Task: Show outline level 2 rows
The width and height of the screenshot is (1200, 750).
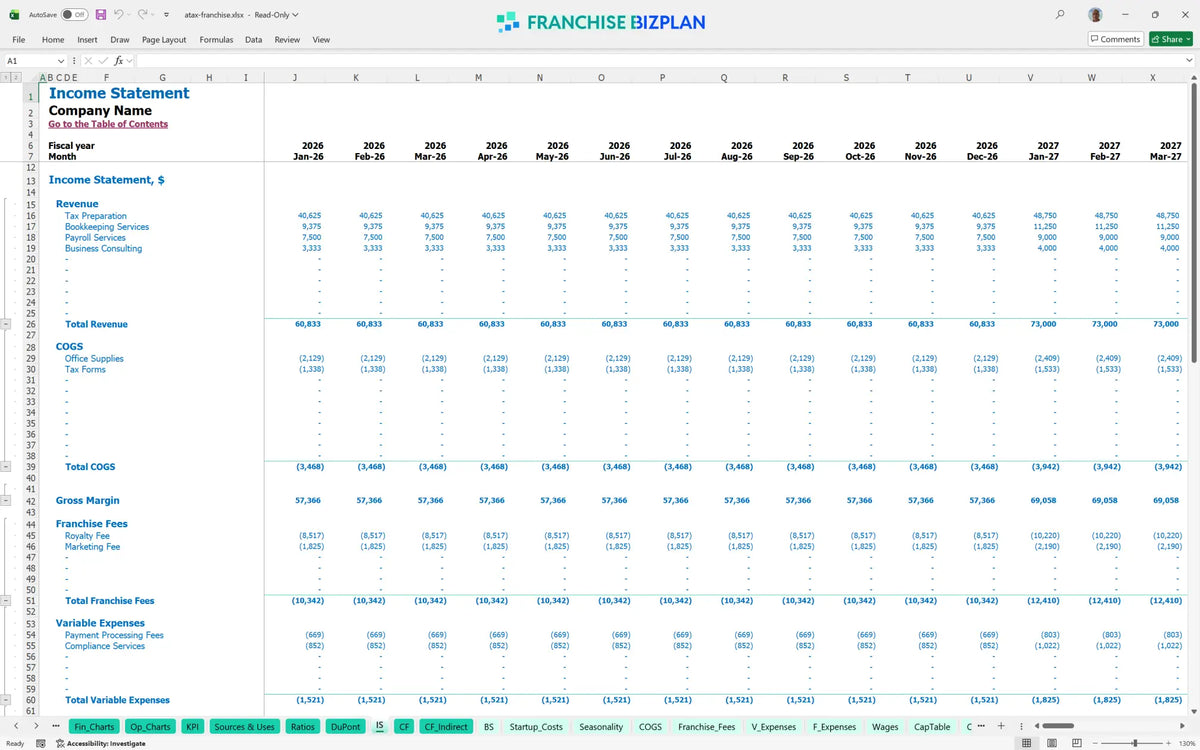Action: [x=16, y=77]
